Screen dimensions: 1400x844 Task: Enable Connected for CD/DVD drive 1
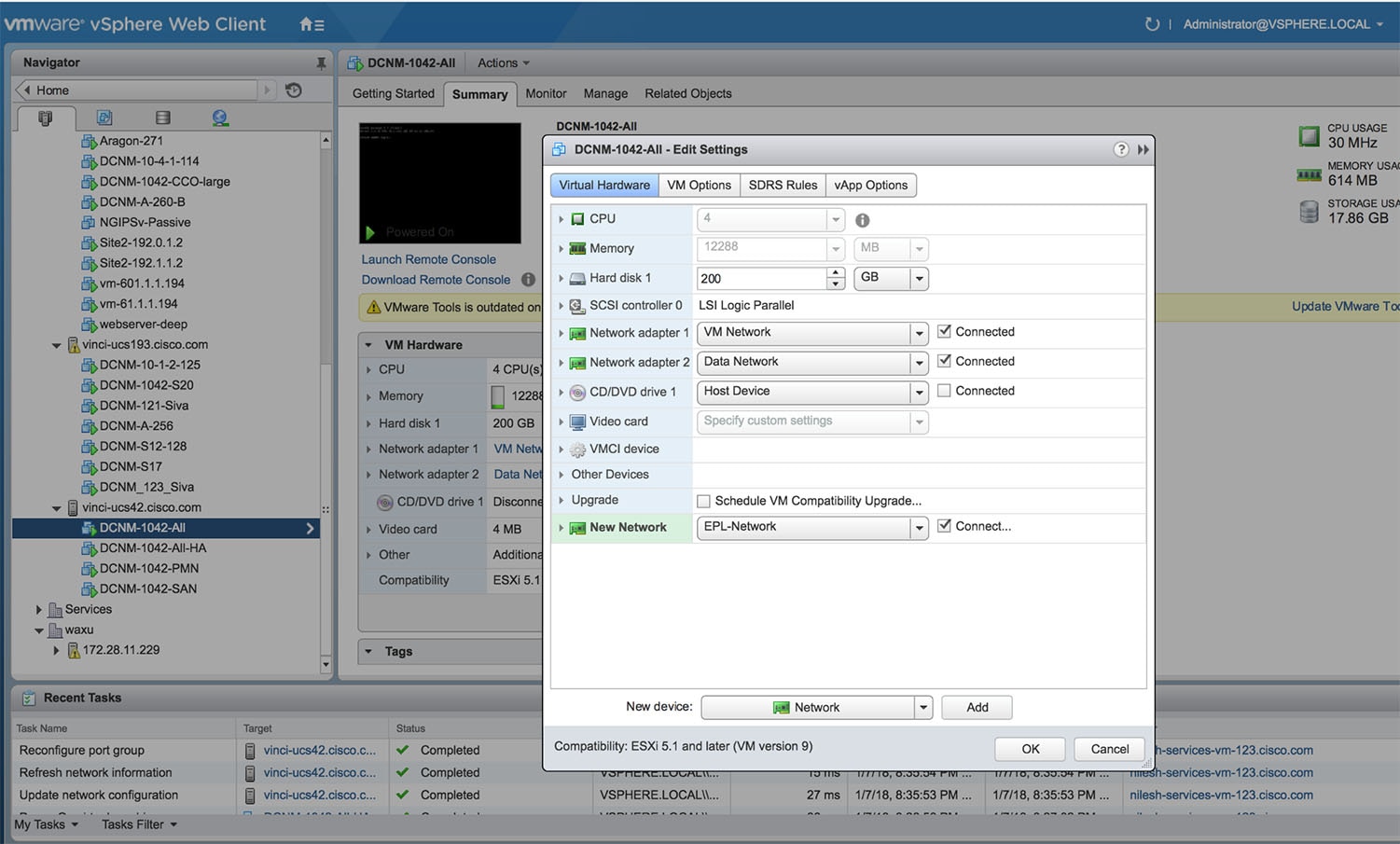coord(944,390)
